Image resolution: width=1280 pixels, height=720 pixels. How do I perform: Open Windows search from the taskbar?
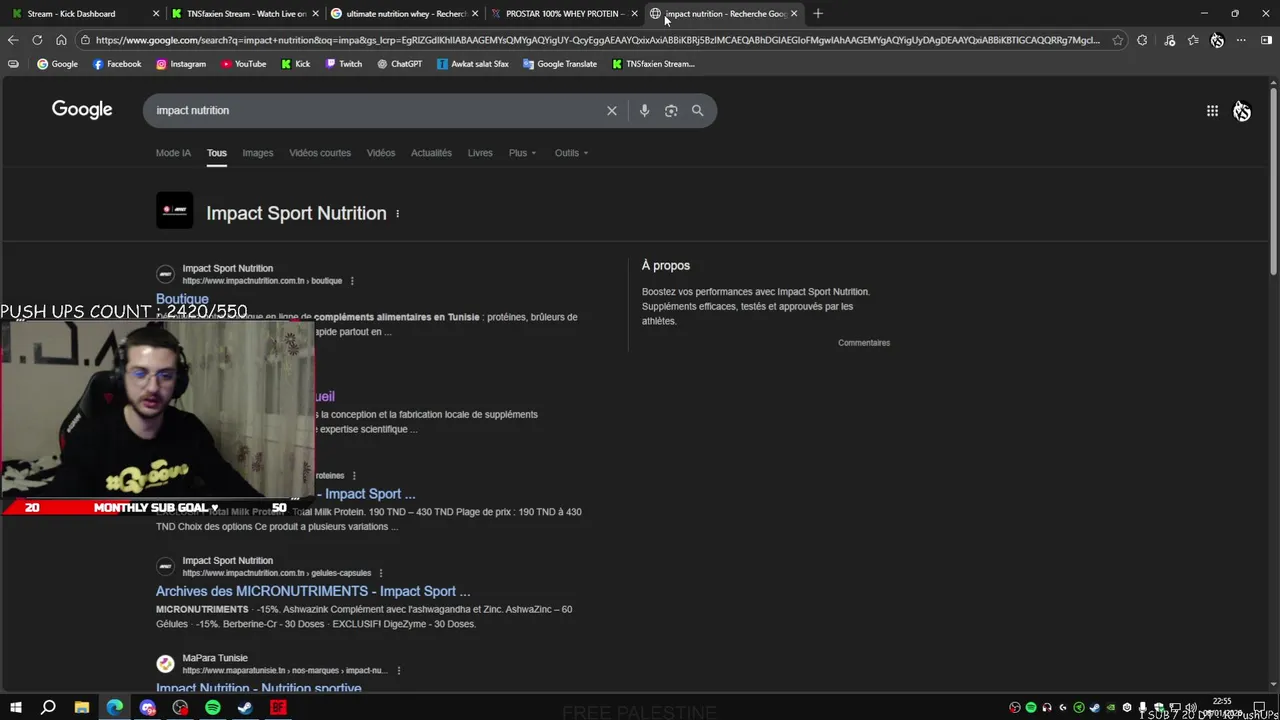[48, 708]
